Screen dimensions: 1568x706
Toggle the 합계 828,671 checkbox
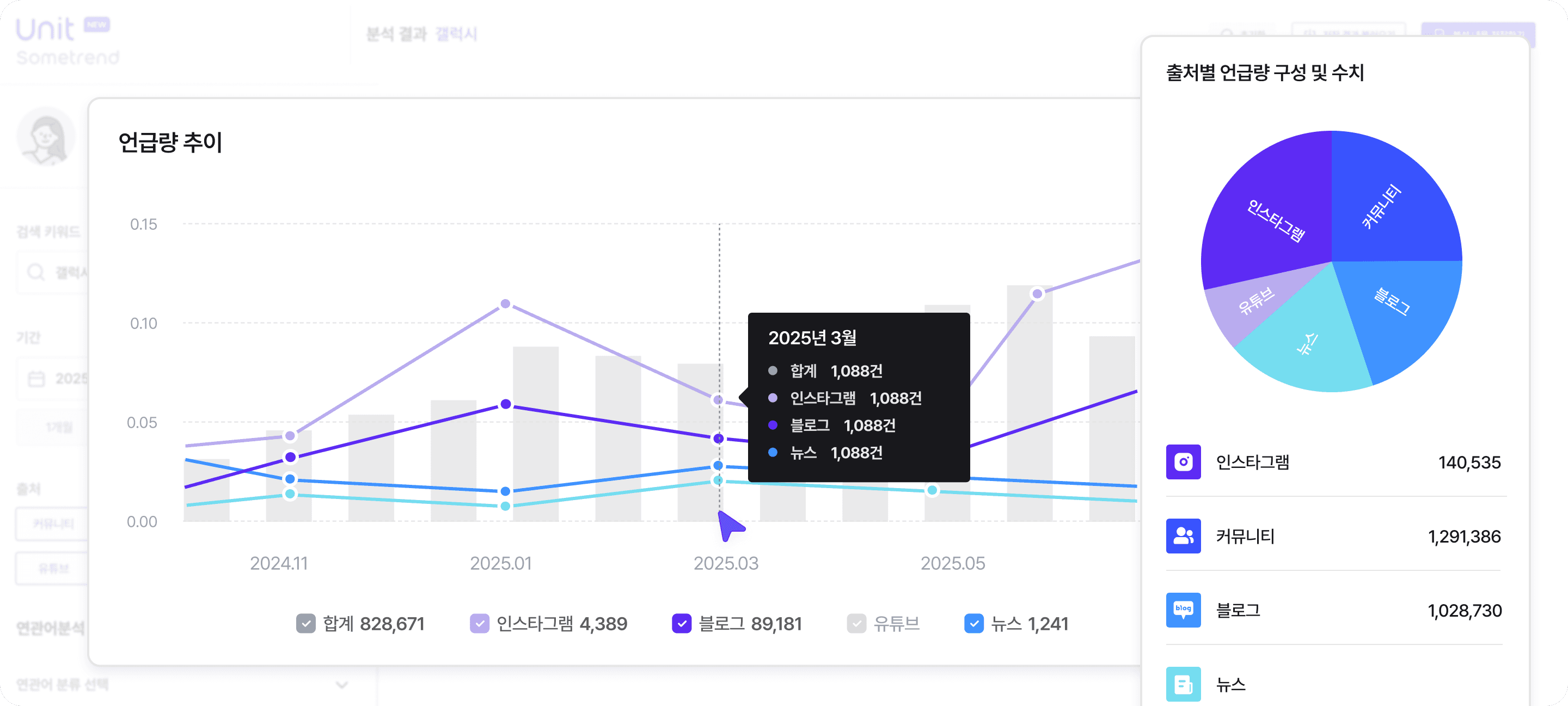[305, 624]
